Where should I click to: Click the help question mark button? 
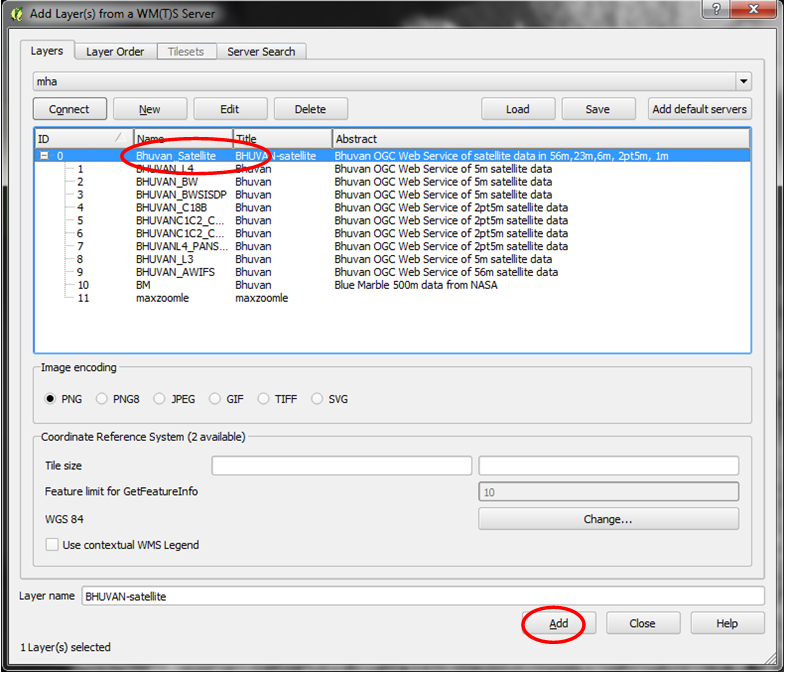(x=717, y=9)
